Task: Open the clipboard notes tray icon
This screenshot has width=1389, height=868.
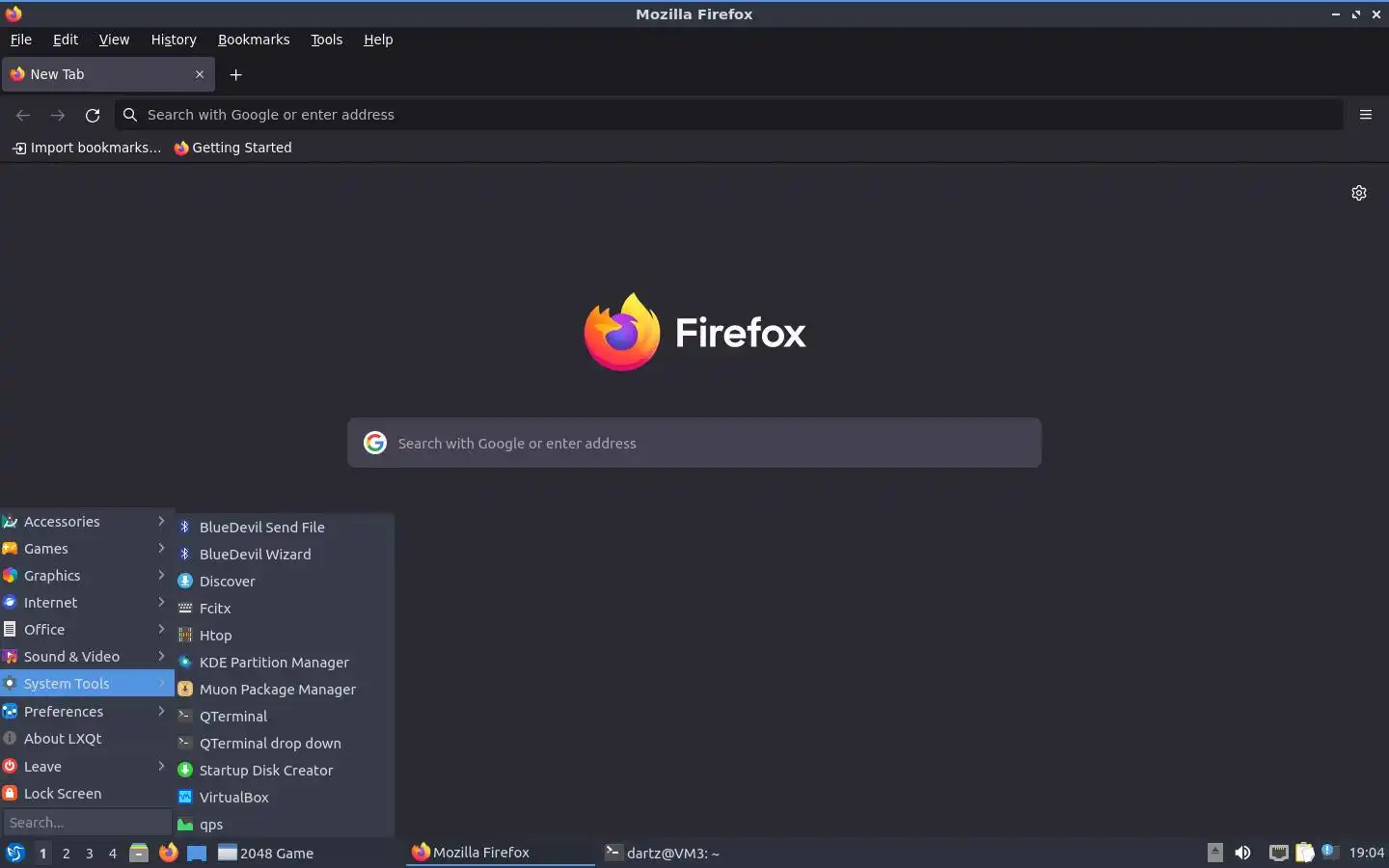Action: pos(1305,853)
